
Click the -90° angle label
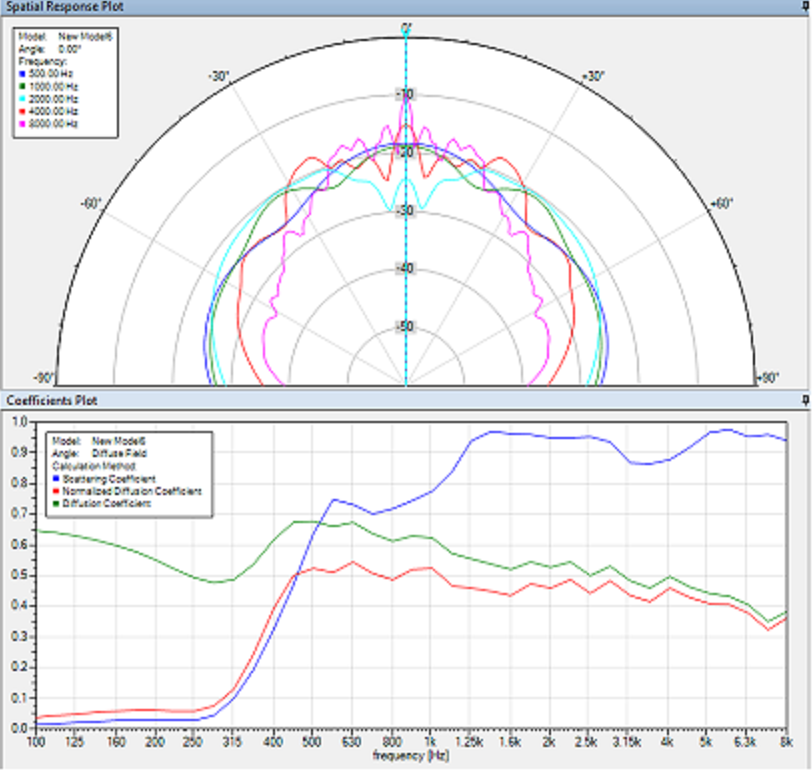pos(44,378)
